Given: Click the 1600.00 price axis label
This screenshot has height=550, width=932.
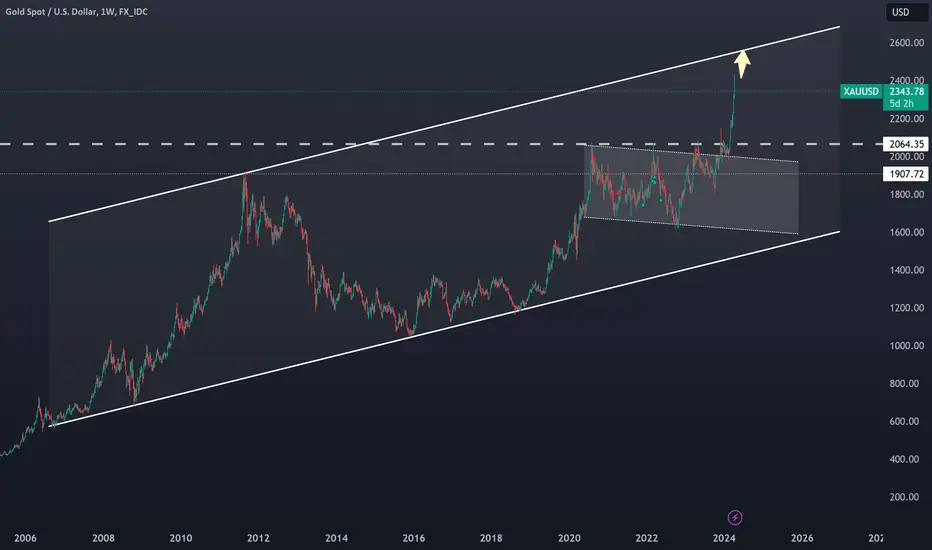Looking at the screenshot, I should [906, 232].
